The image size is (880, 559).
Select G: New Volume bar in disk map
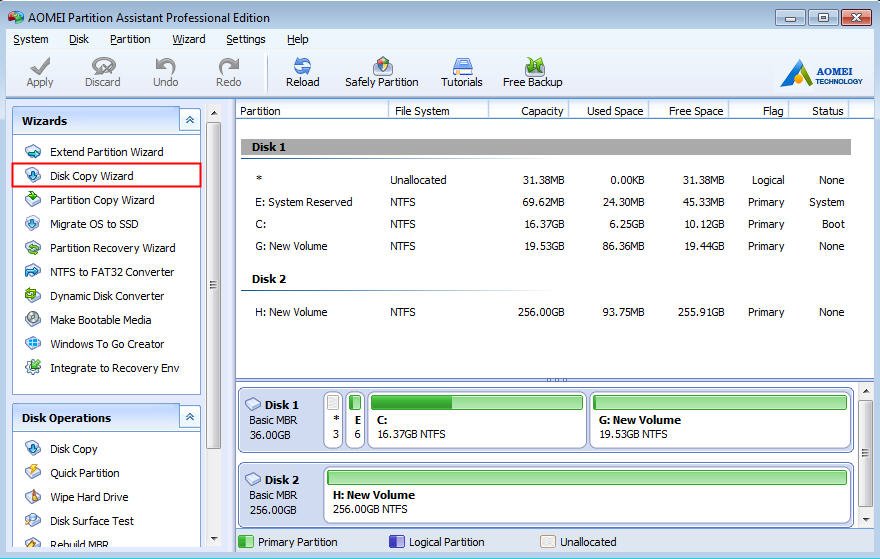(720, 420)
